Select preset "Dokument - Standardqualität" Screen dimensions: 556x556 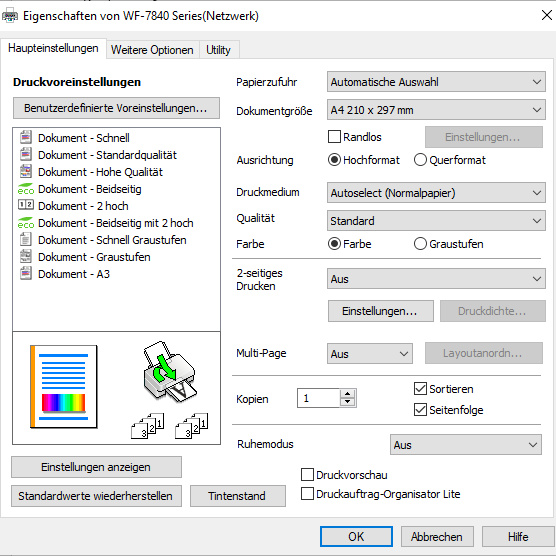pos(107,155)
